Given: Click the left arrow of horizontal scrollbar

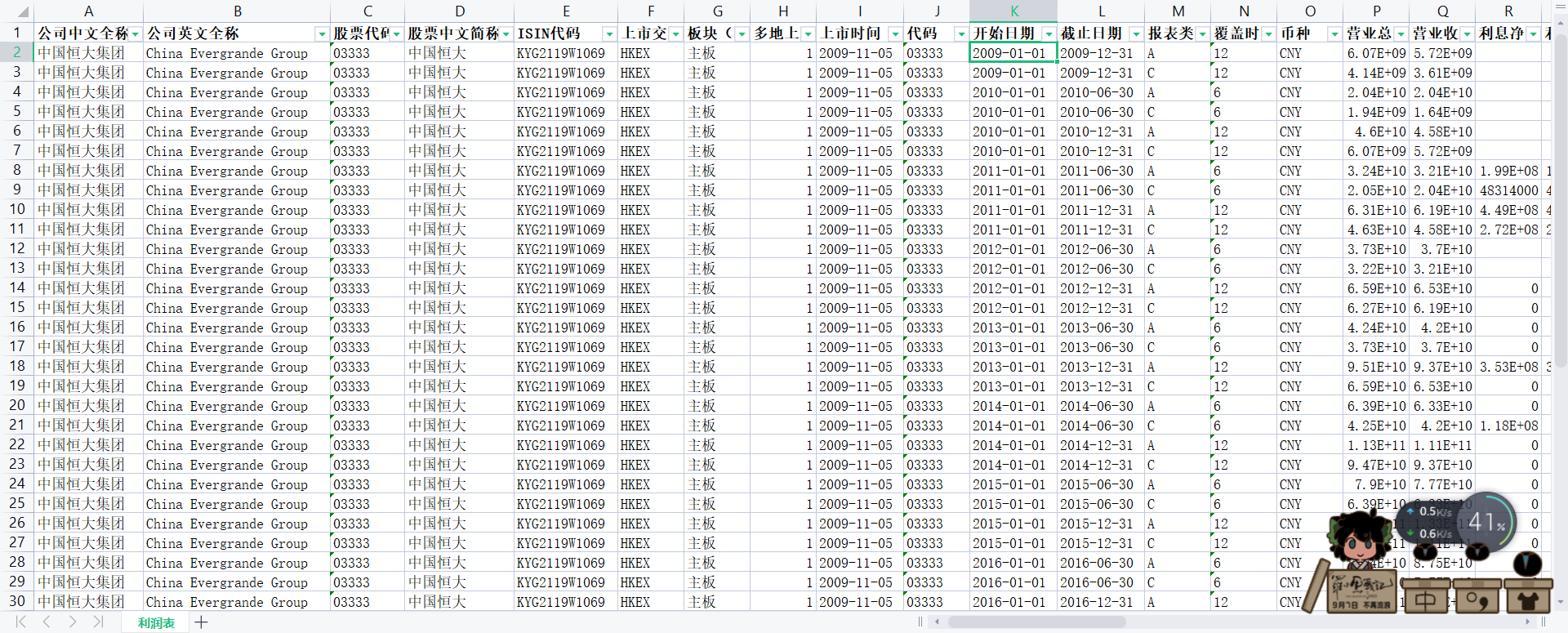Looking at the screenshot, I should coord(937,622).
